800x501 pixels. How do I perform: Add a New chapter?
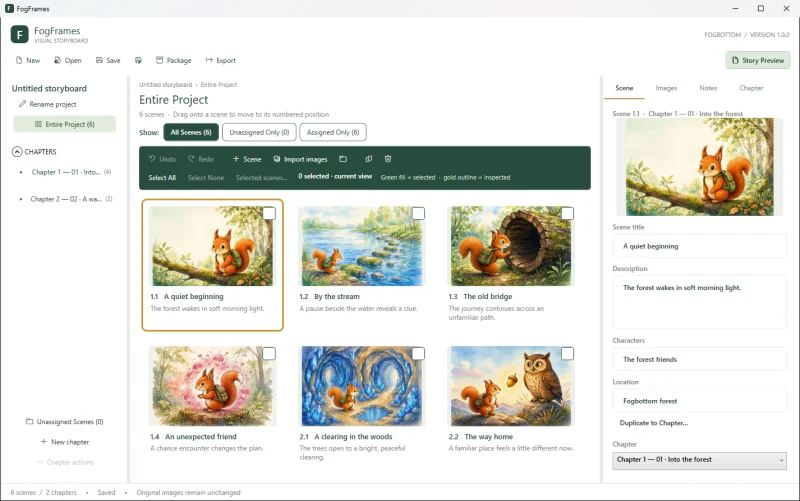(65, 442)
